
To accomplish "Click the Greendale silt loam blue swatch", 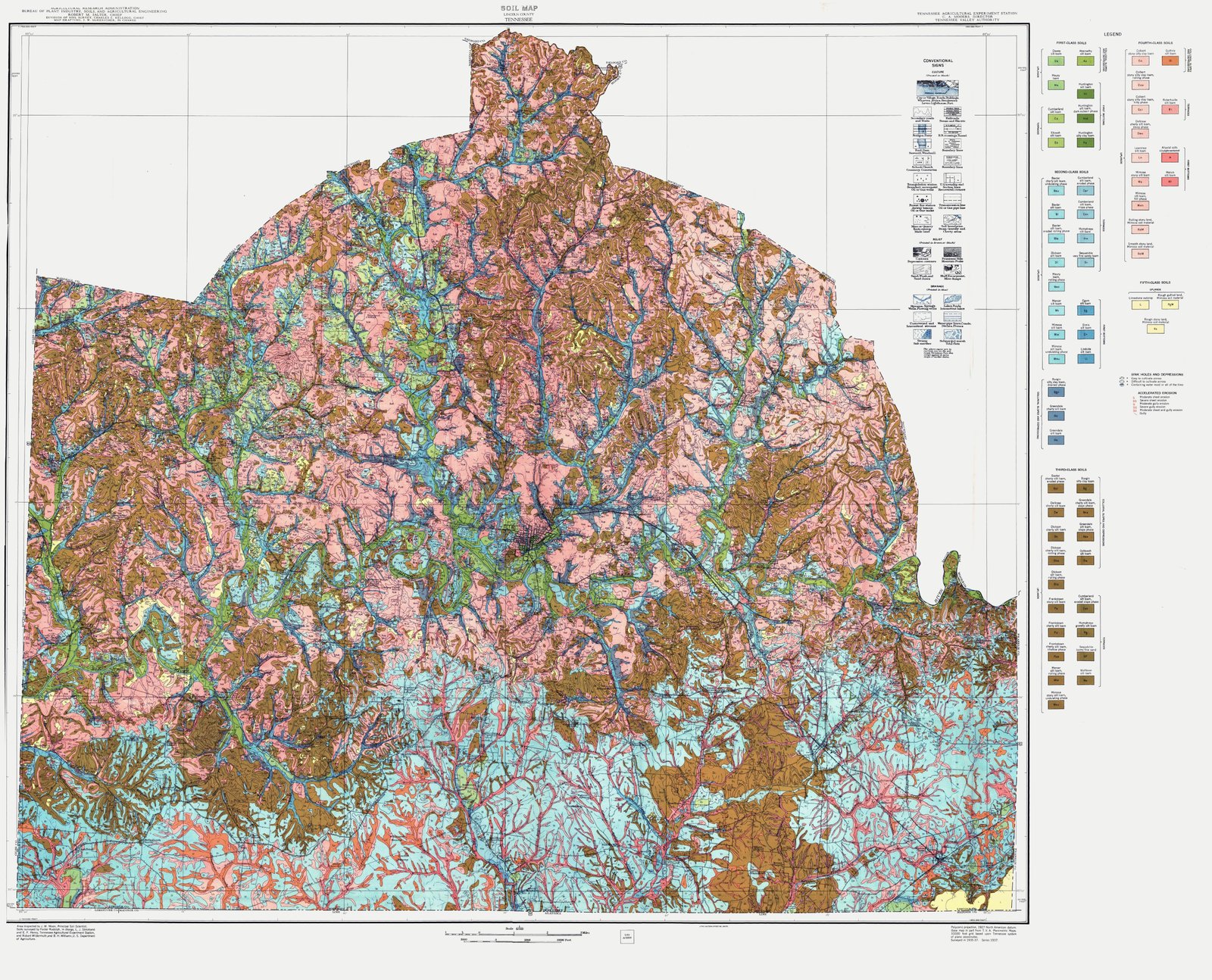I will point(1056,440).
